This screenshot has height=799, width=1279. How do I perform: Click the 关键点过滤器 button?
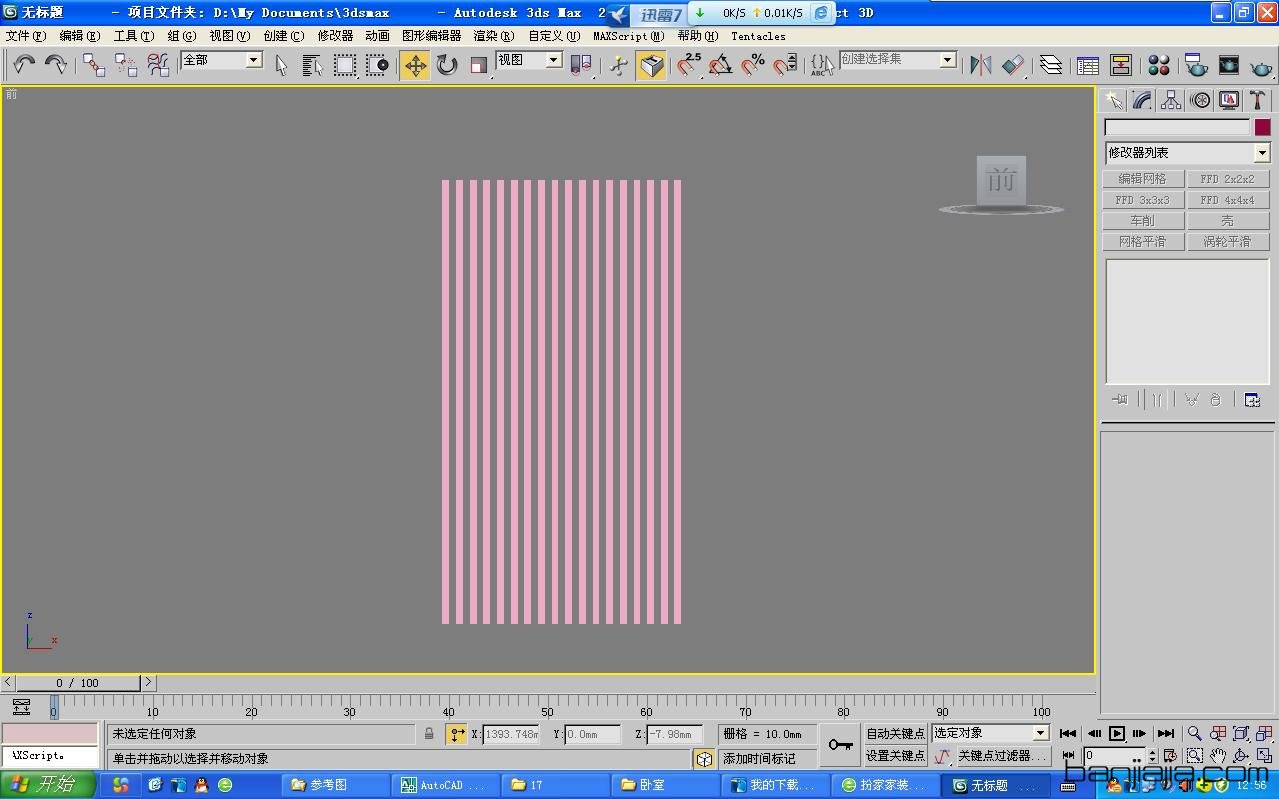tap(1001, 756)
